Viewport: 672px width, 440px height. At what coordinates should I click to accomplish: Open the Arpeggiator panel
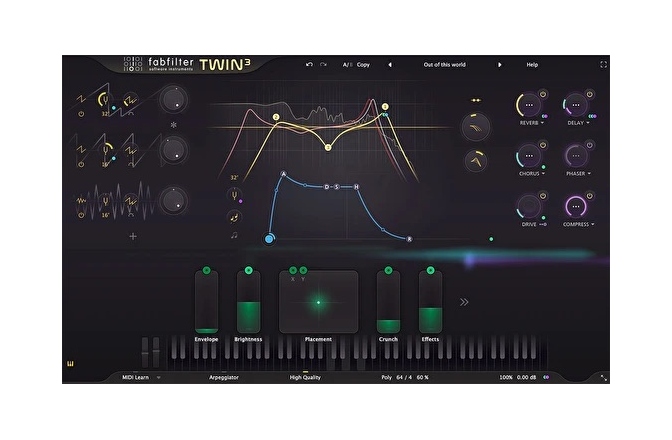click(224, 377)
